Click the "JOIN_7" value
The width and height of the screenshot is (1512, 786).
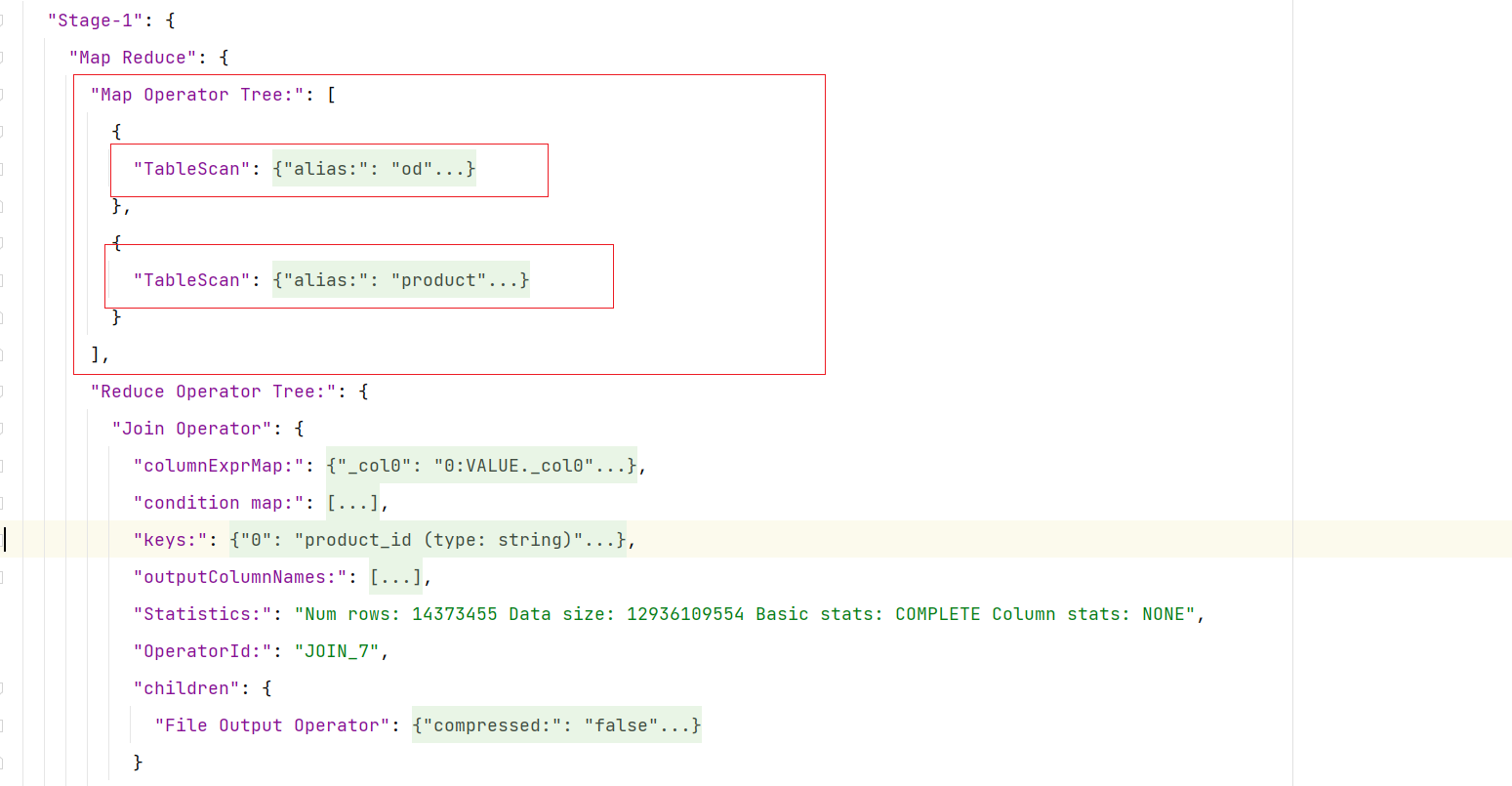coord(337,651)
